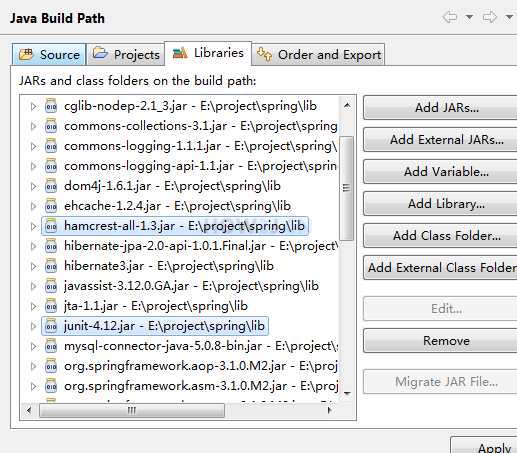Click the Apply button
517x453 pixels.
[484, 445]
